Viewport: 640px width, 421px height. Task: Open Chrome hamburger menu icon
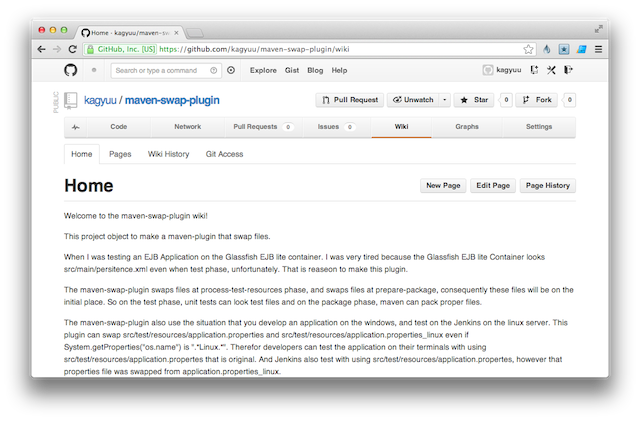598,48
